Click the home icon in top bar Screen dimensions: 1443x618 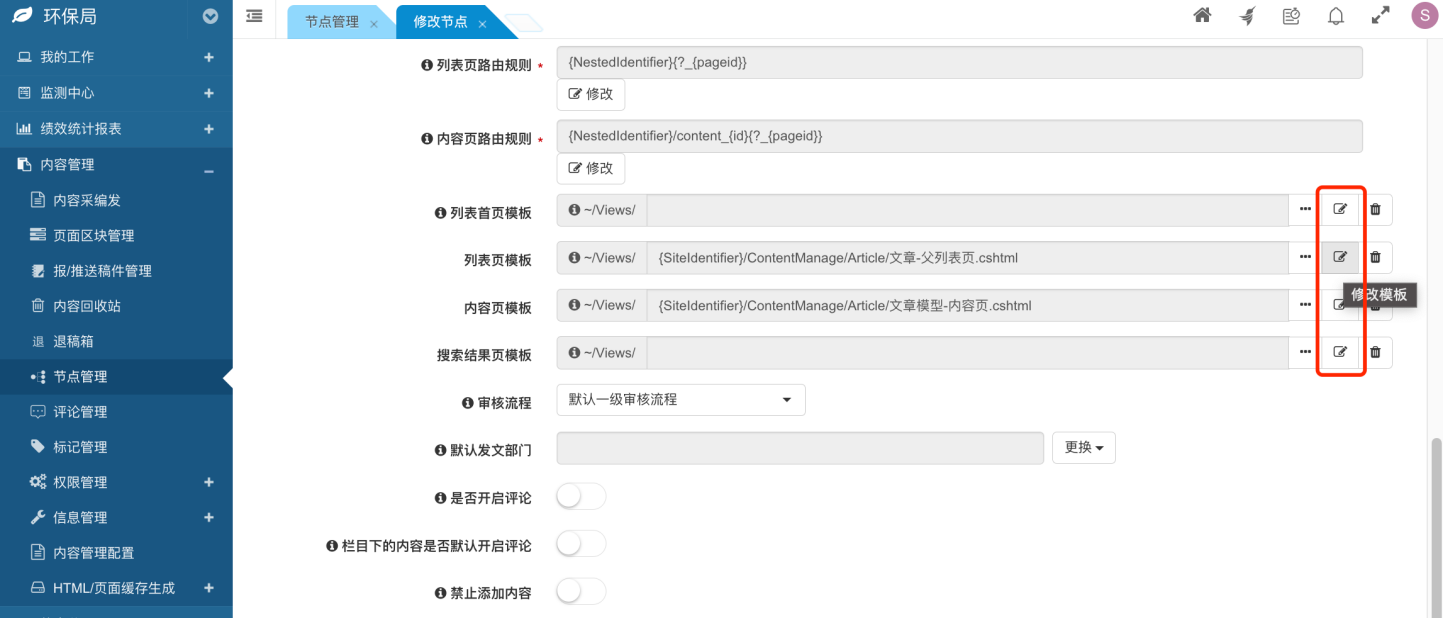click(x=1203, y=16)
